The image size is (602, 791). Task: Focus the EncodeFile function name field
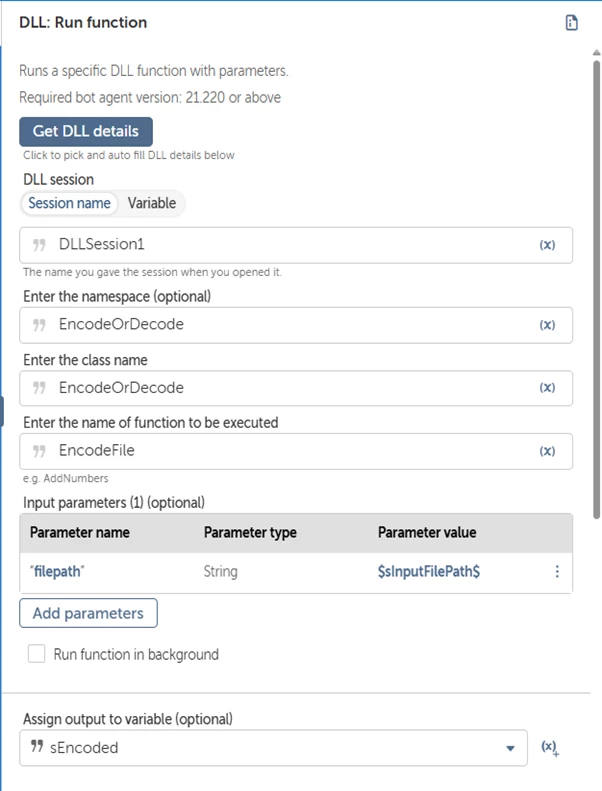296,451
